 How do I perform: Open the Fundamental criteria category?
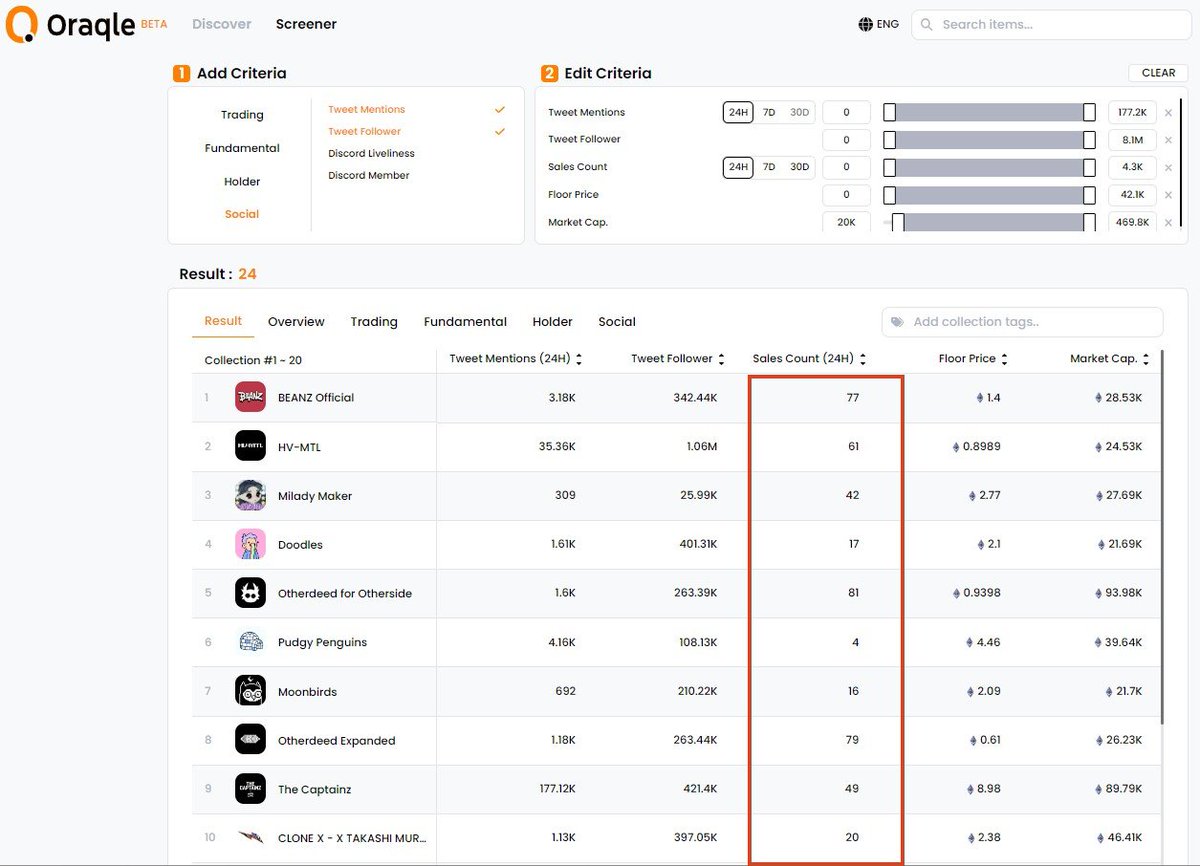click(x=242, y=148)
